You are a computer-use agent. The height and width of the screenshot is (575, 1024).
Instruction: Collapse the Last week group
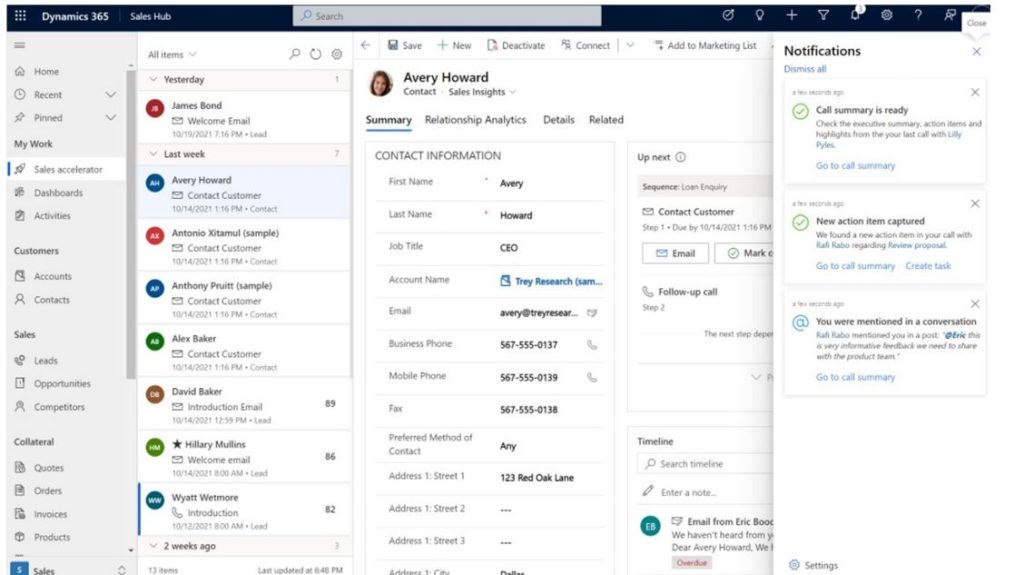point(153,154)
